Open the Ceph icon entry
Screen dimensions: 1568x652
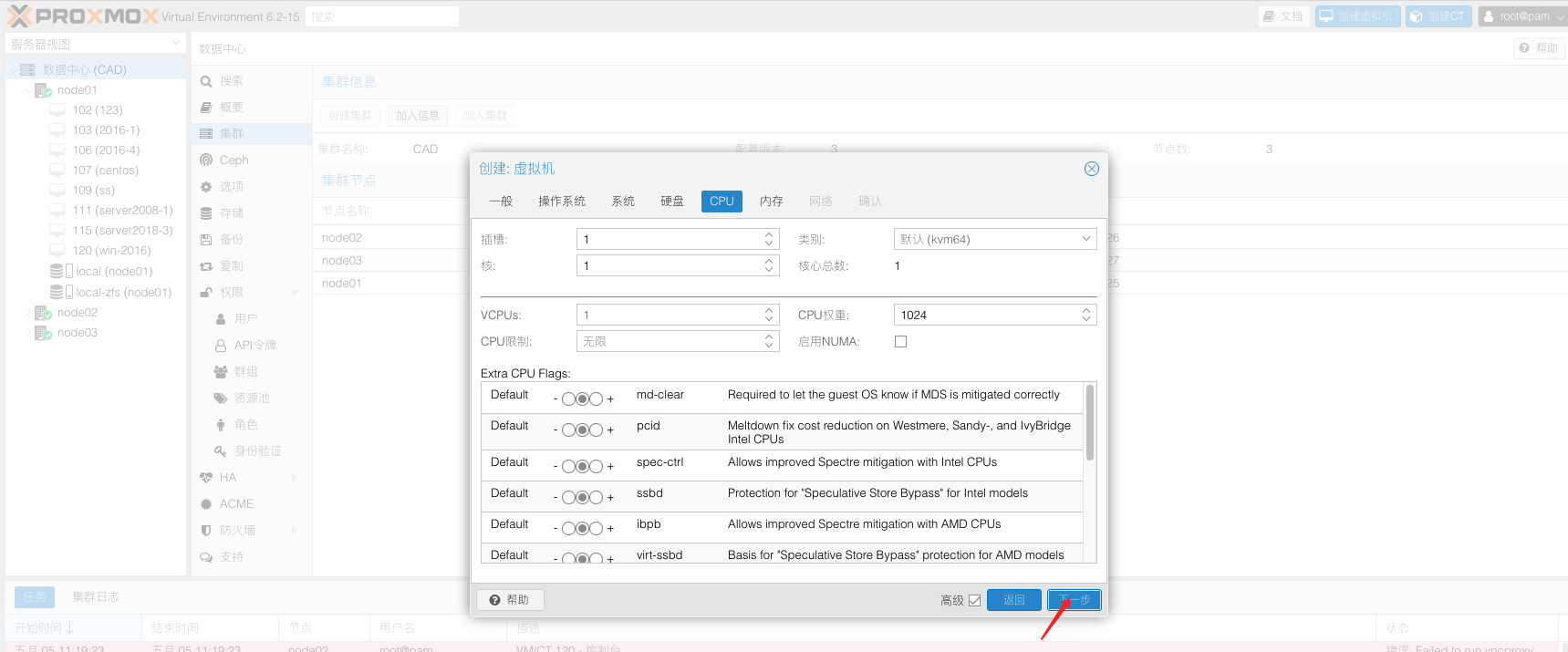206,160
